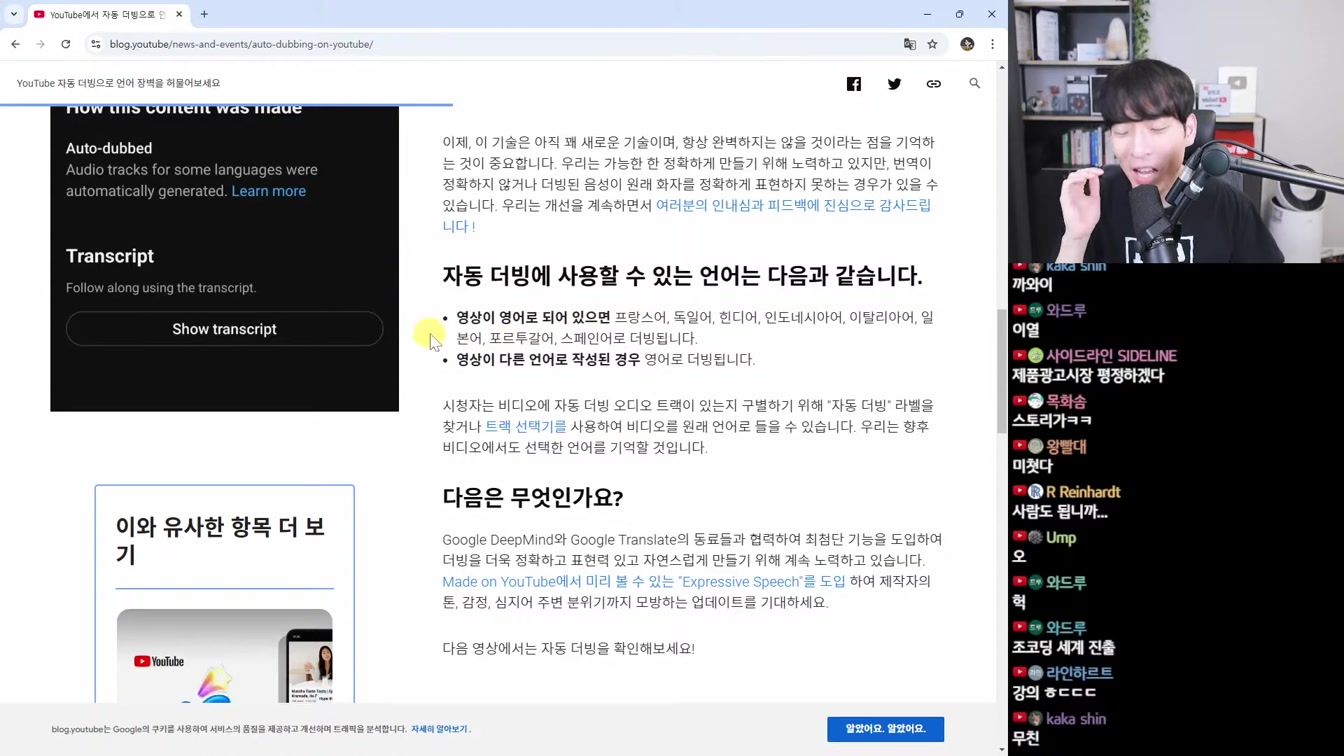Click chat username Ump
This screenshot has width=1344, height=756.
pos(1061,538)
